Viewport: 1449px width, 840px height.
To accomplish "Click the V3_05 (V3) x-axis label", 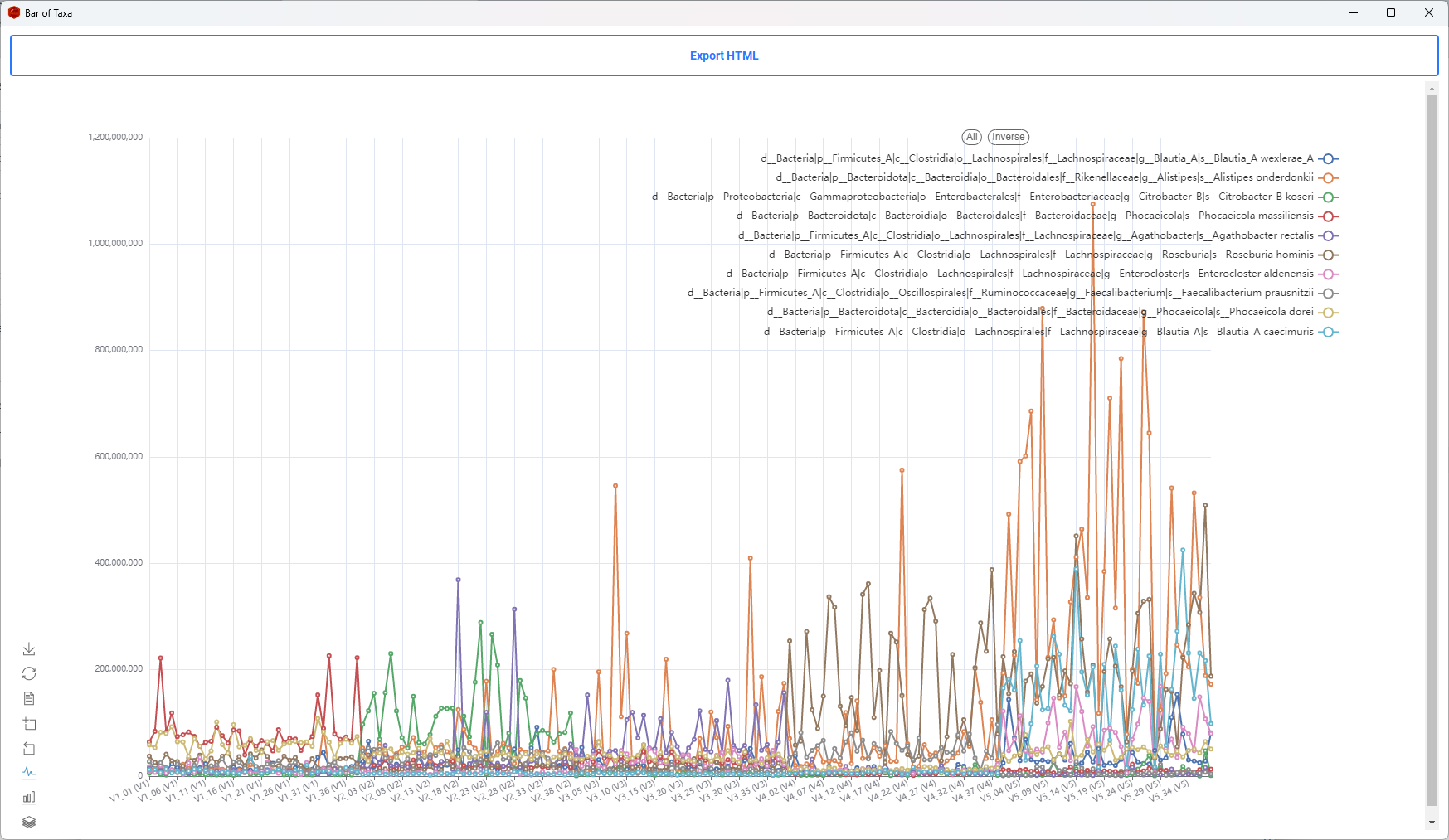I will [x=580, y=790].
